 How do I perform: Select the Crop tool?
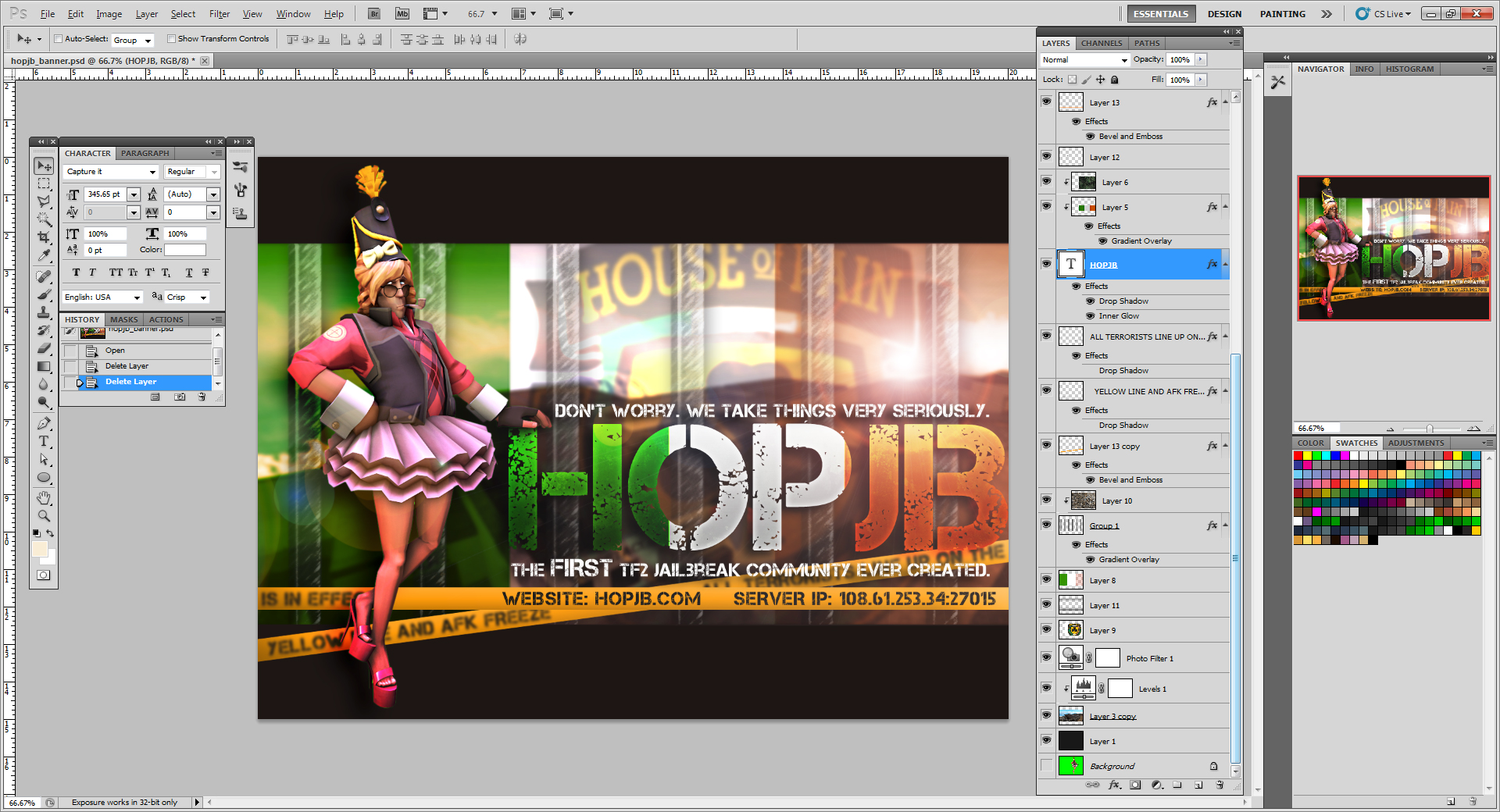click(44, 237)
